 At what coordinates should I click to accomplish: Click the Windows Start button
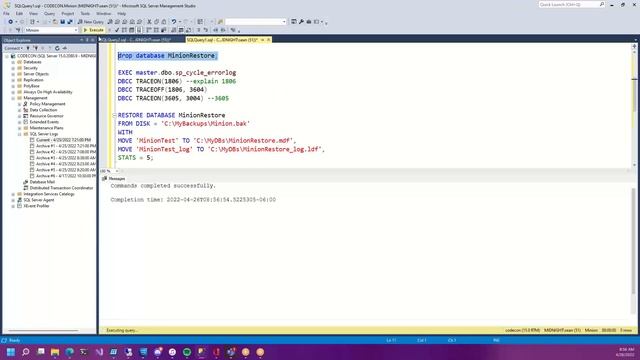click(x=11, y=352)
